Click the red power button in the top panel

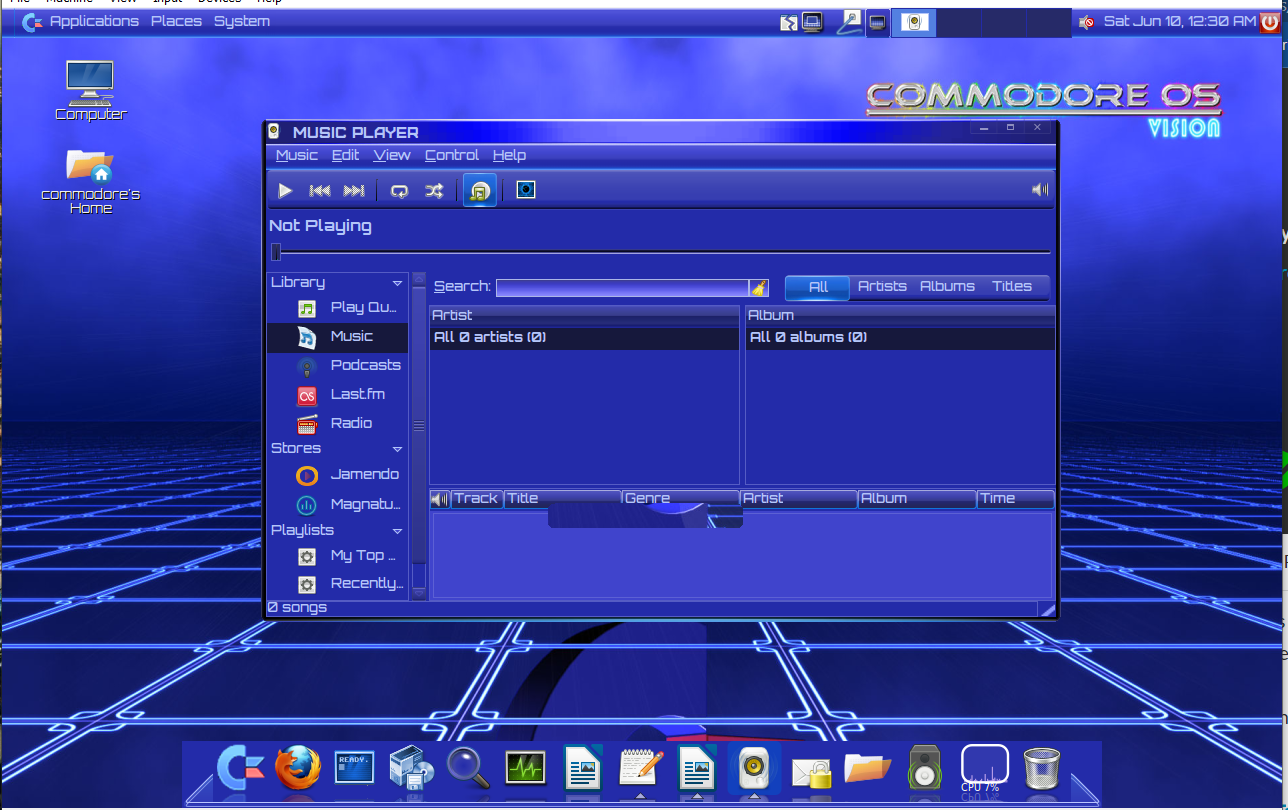[x=1271, y=21]
